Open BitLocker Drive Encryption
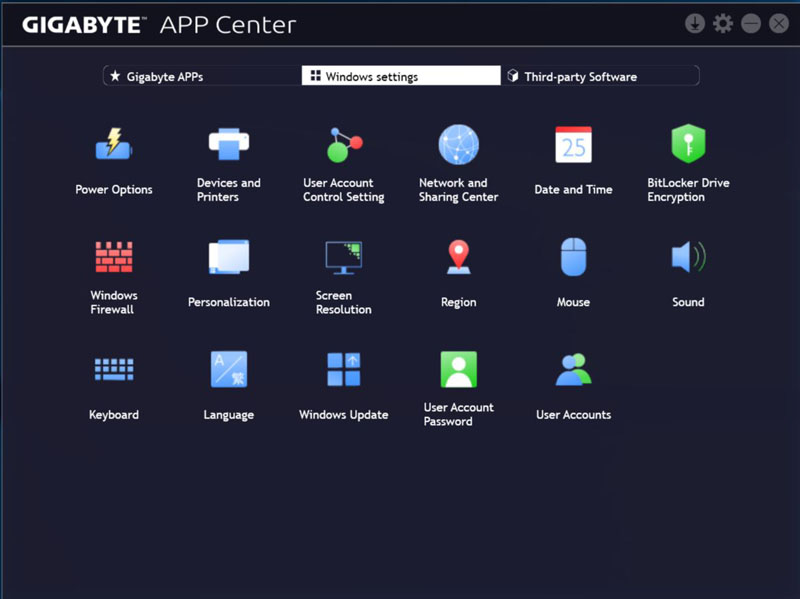The height and width of the screenshot is (599, 800). point(688,146)
